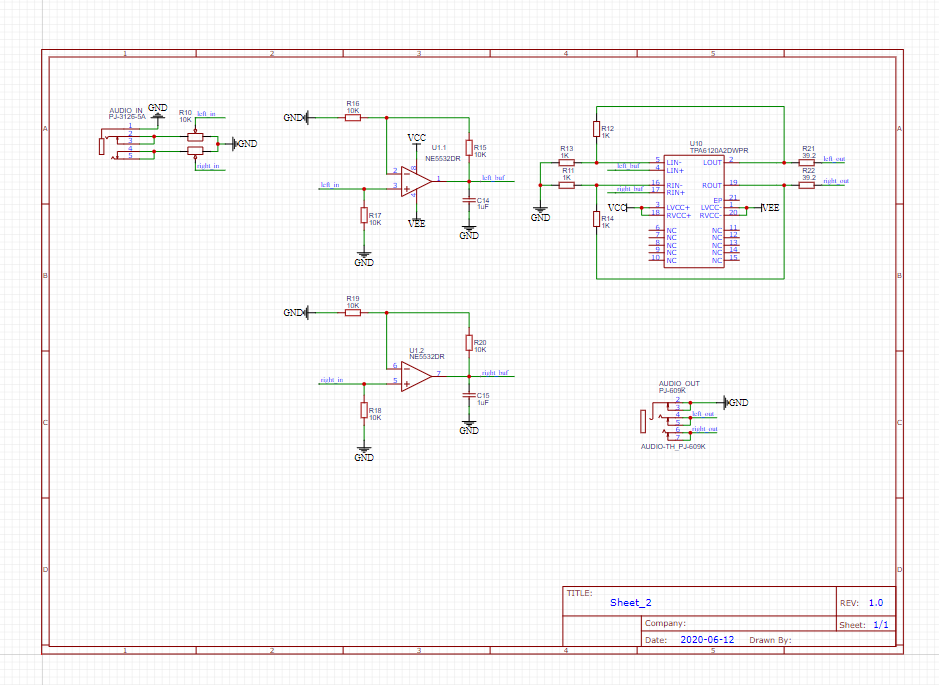This screenshot has height=685, width=939.
Task: Click right_buf net label at U1.2 output
Action: click(x=495, y=372)
